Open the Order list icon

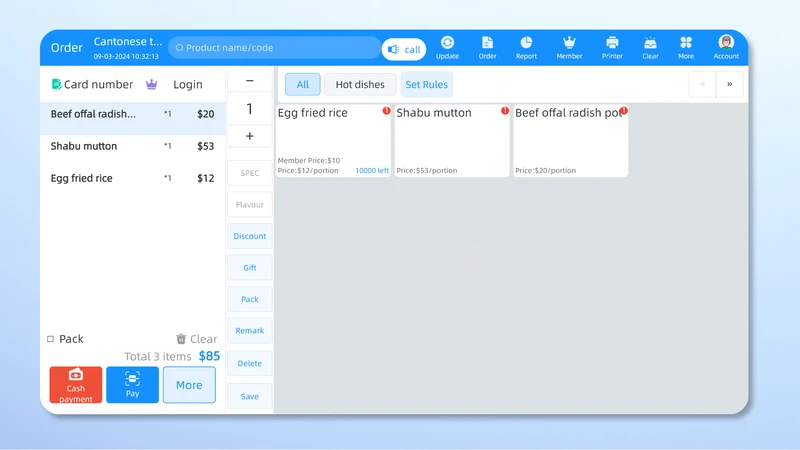pyautogui.click(x=487, y=43)
